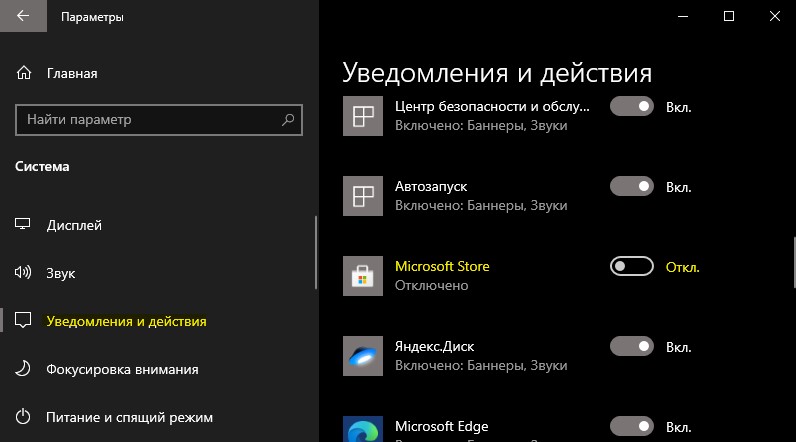This screenshot has height=442, width=796.
Task: Click the search magnifier icon
Action: pos(288,120)
